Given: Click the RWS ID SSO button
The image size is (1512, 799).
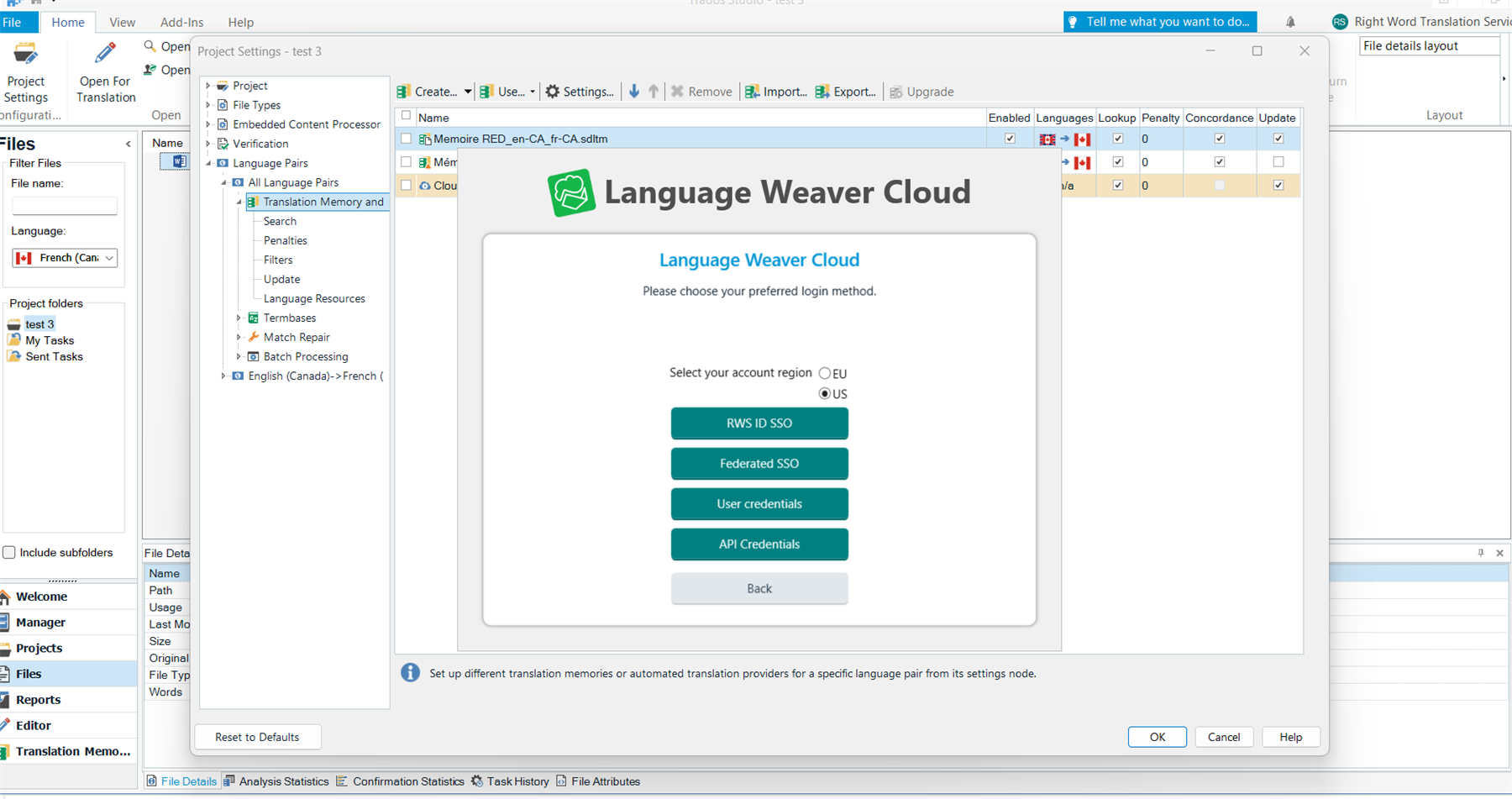Looking at the screenshot, I should coord(759,423).
